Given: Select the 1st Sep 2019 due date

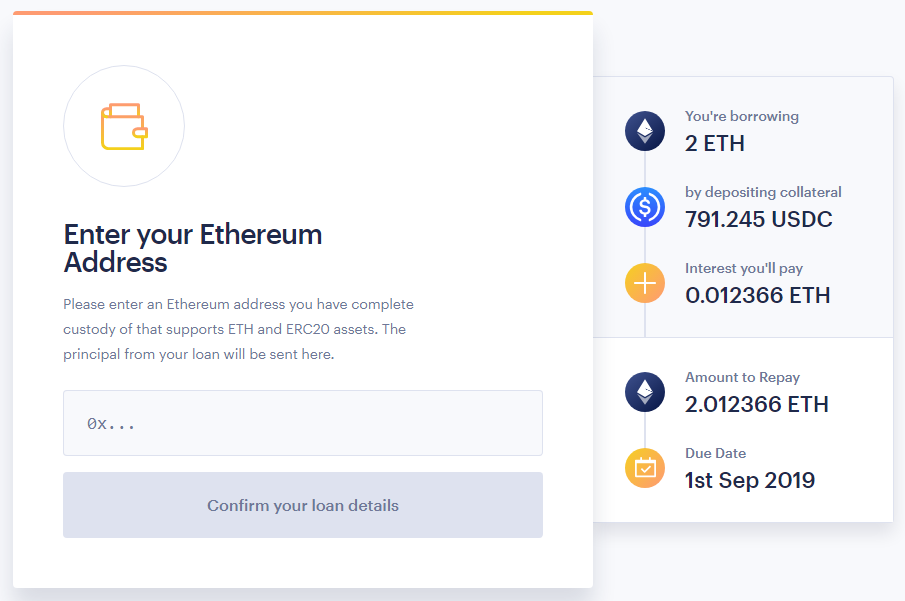Looking at the screenshot, I should tap(750, 480).
